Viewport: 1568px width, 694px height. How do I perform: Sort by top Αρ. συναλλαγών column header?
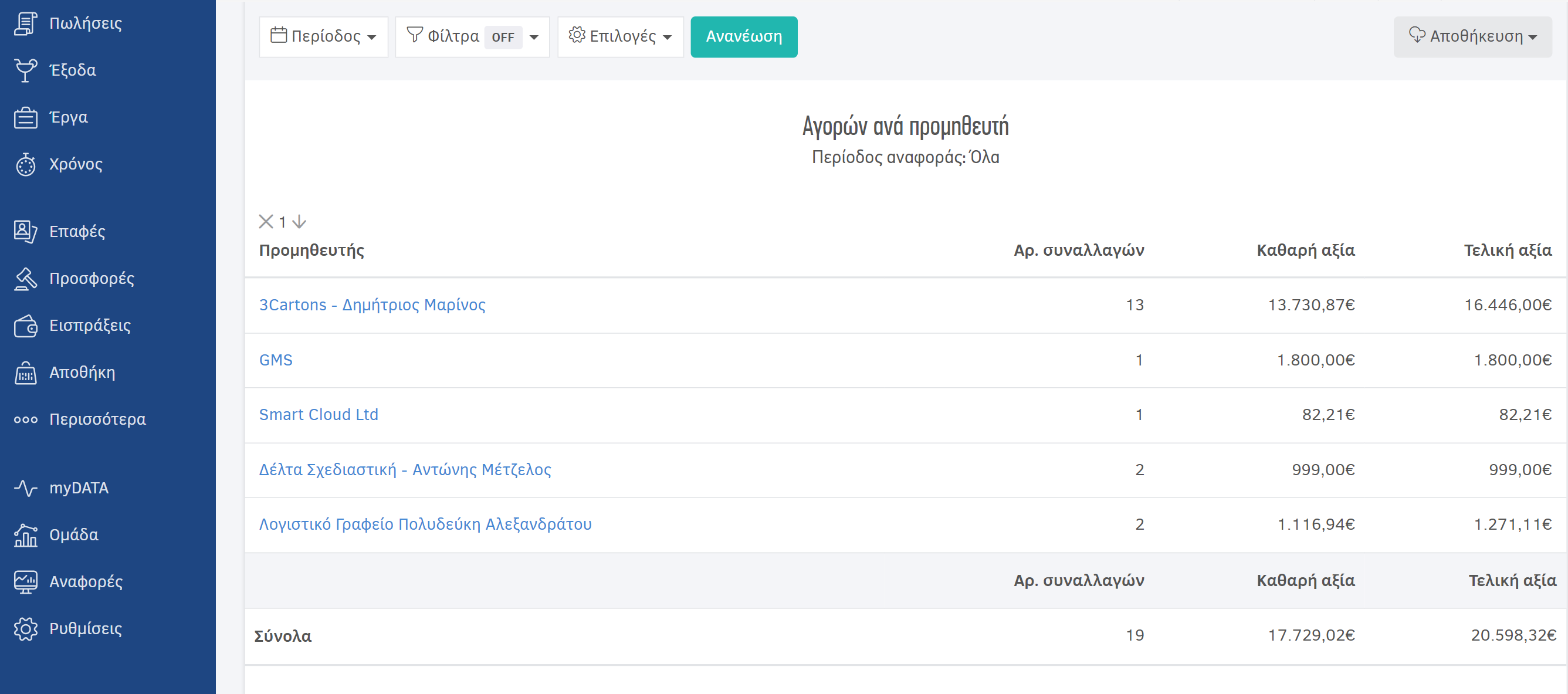1079,250
